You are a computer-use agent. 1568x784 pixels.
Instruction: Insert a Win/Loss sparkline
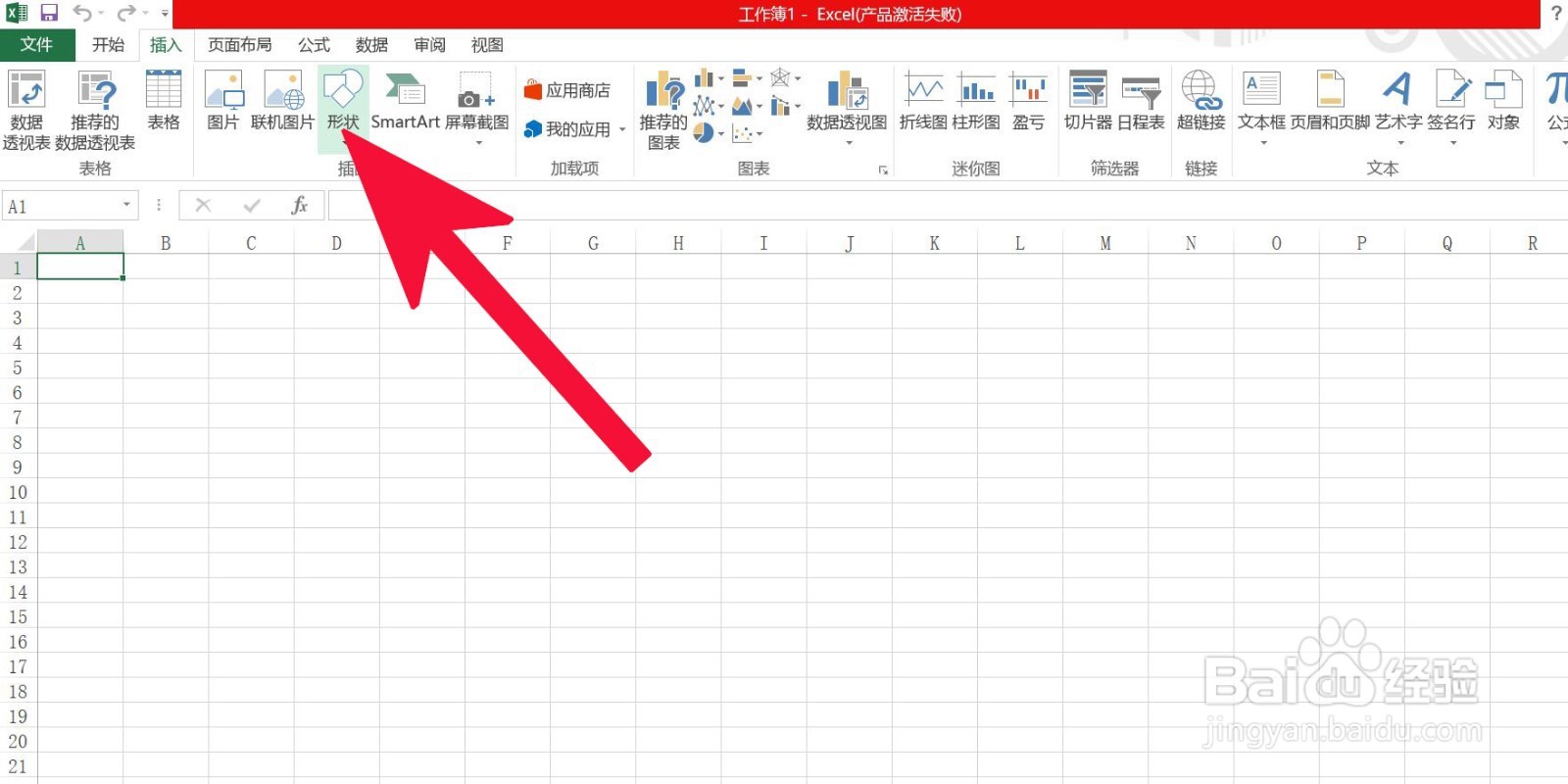tap(1028, 100)
